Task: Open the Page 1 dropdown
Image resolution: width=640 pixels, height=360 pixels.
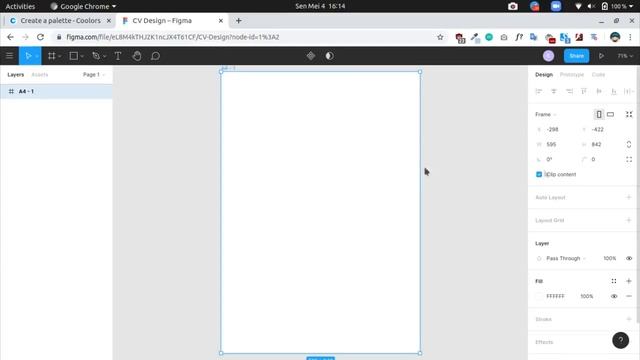Action: click(x=94, y=75)
